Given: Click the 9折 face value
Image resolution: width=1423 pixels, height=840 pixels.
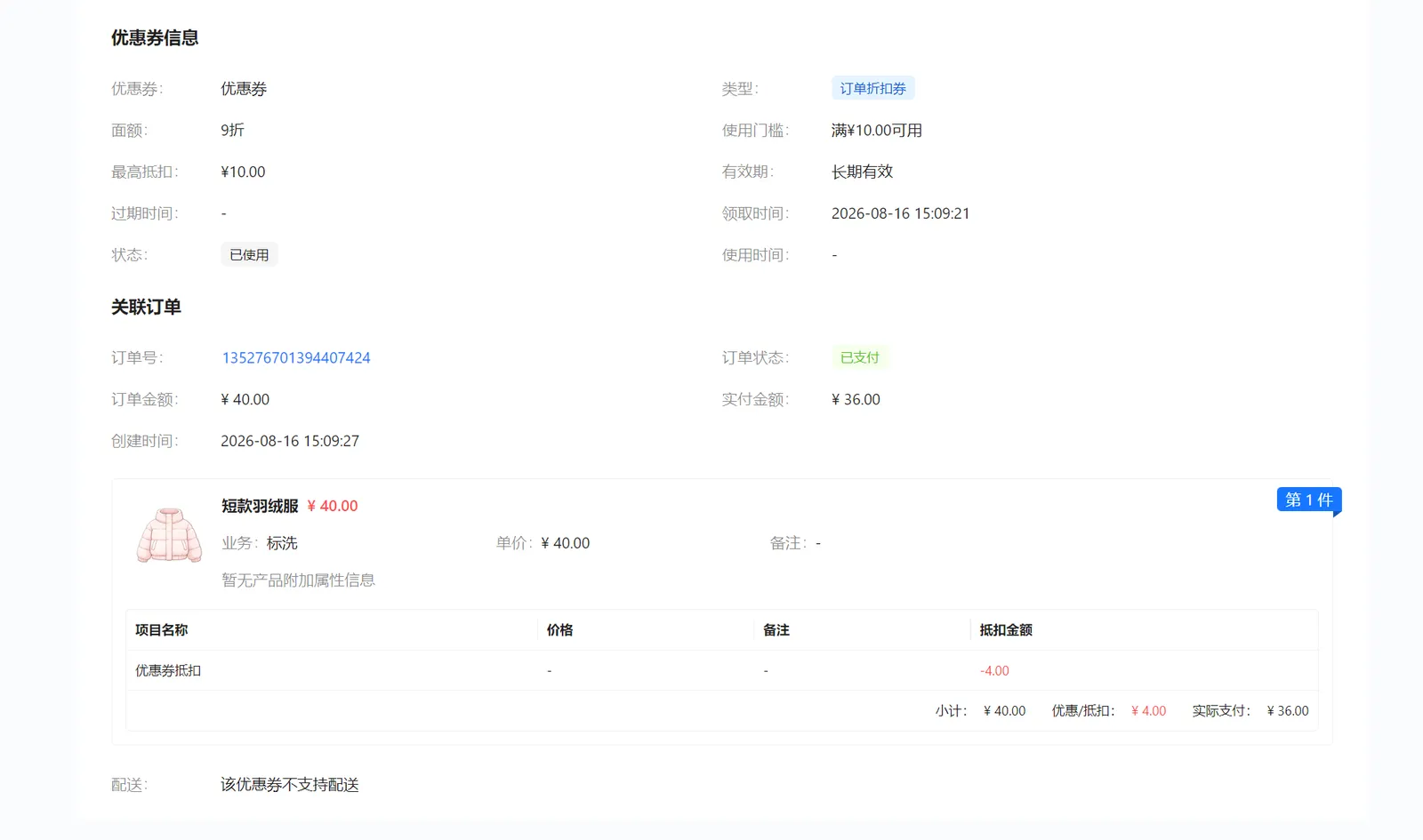Looking at the screenshot, I should pyautogui.click(x=232, y=130).
